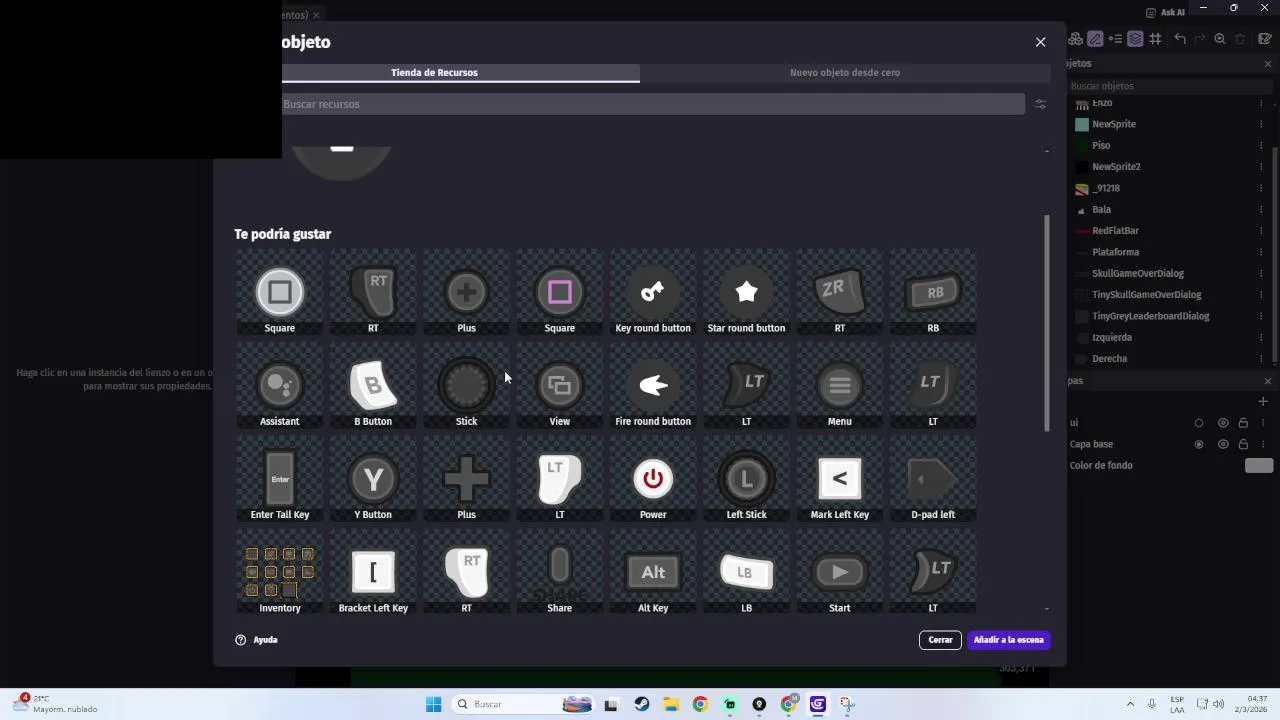Viewport: 1280px width, 720px height.
Task: Open options menu for Izquierda object
Action: coord(1261,337)
